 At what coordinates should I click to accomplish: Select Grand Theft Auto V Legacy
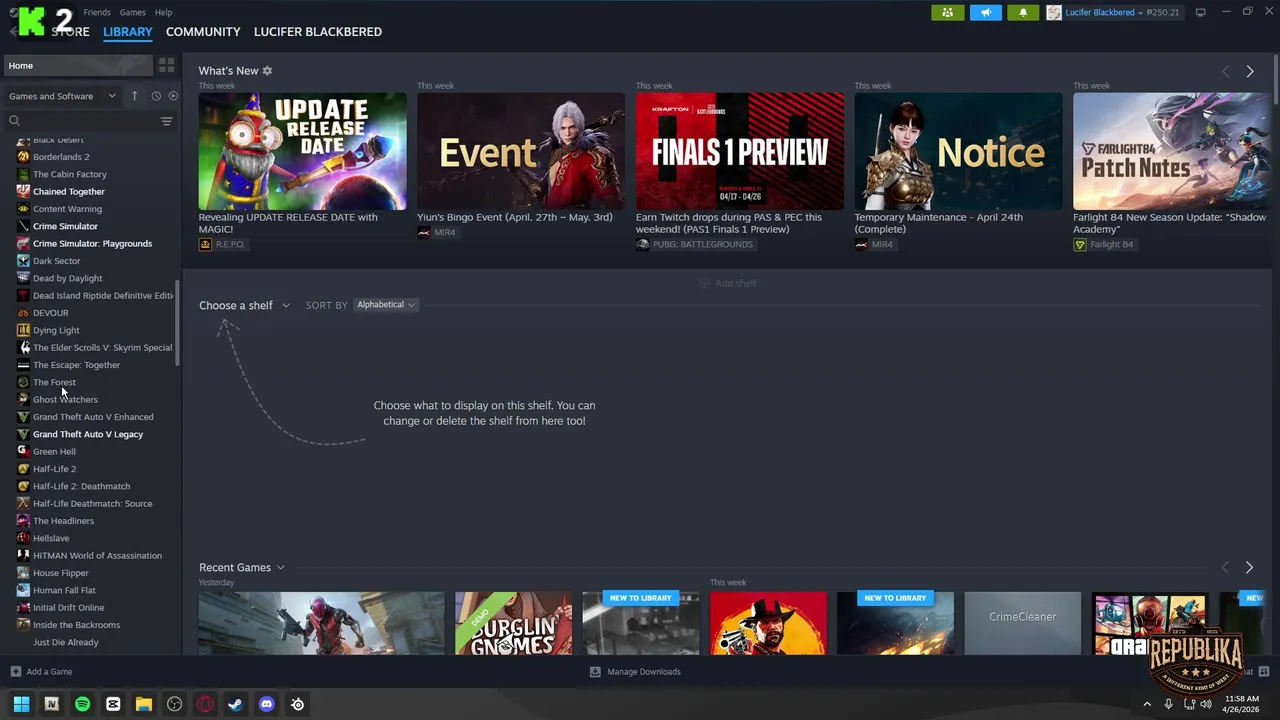pyautogui.click(x=88, y=434)
